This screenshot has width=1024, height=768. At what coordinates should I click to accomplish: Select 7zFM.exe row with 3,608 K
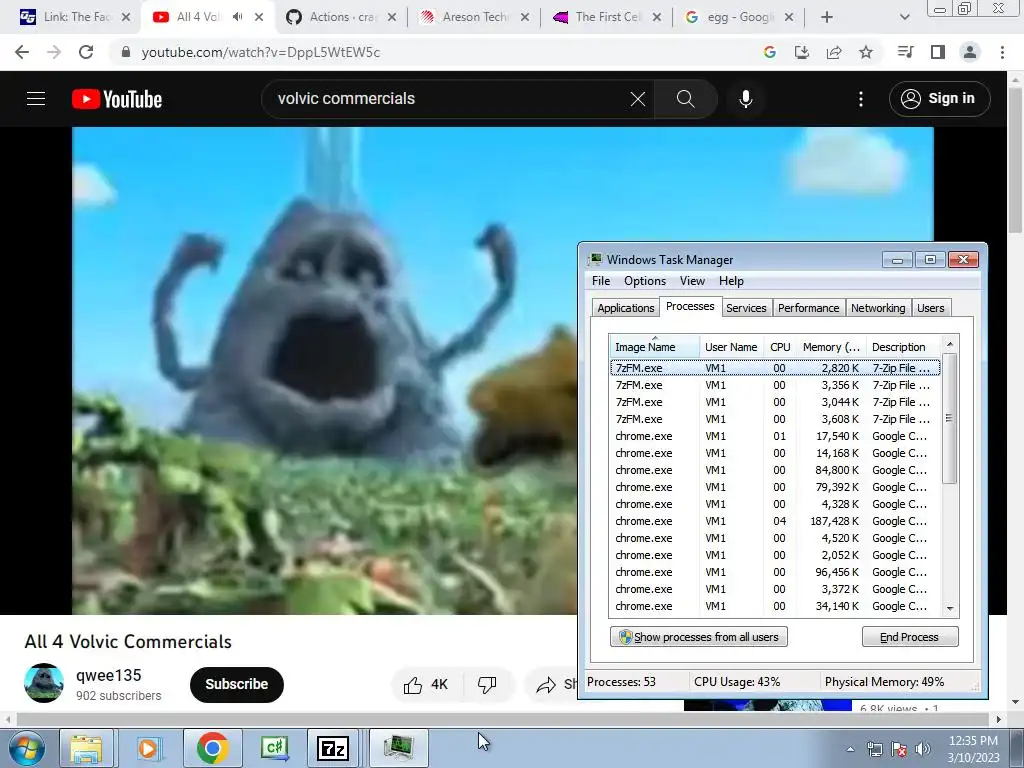(775, 419)
